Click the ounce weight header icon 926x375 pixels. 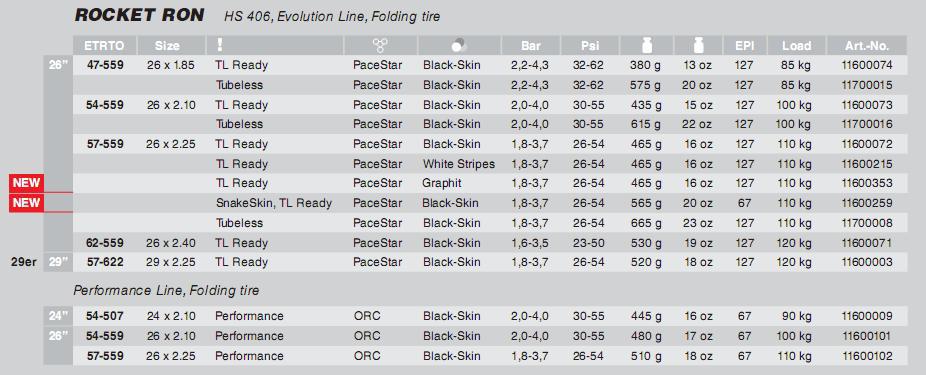point(698,45)
